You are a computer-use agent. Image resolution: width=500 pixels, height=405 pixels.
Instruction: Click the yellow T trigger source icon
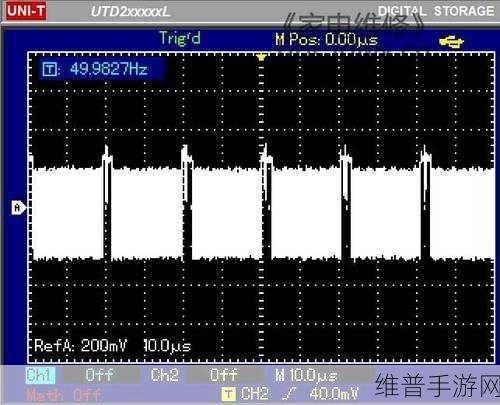[x=229, y=394]
